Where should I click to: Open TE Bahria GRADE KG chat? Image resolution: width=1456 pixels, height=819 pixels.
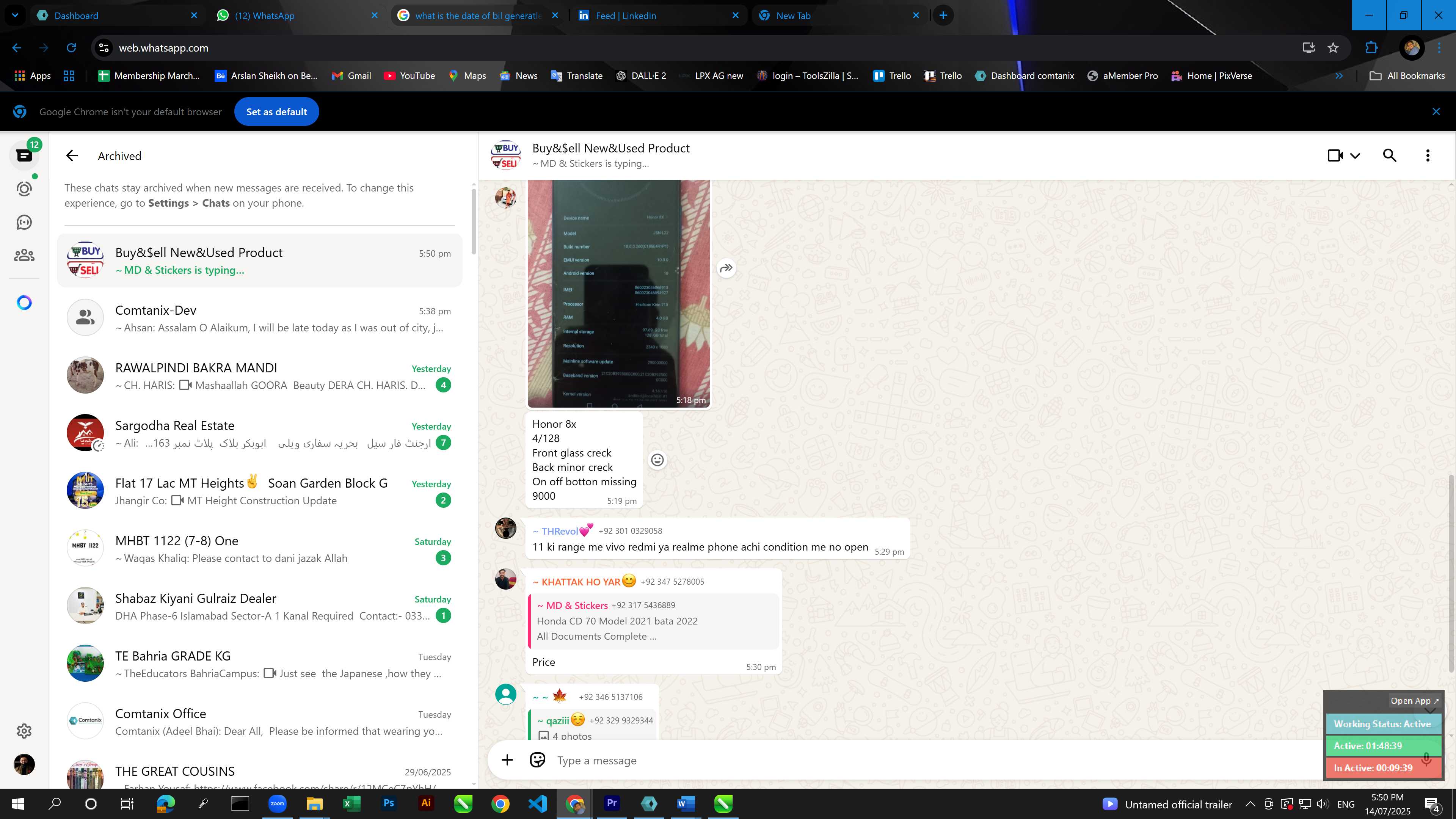pyautogui.click(x=259, y=664)
